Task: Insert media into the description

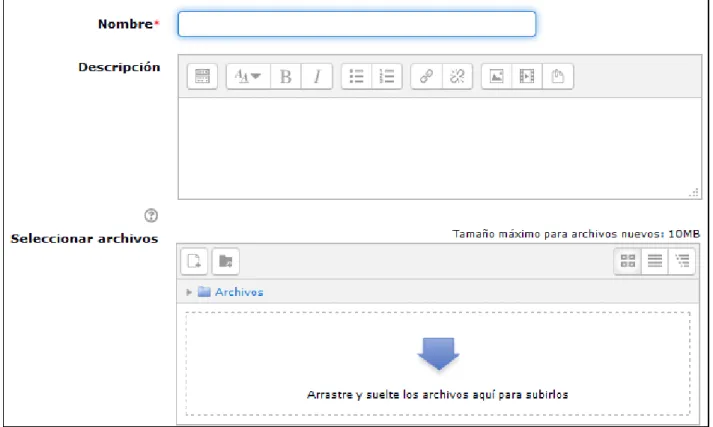Action: click(527, 76)
